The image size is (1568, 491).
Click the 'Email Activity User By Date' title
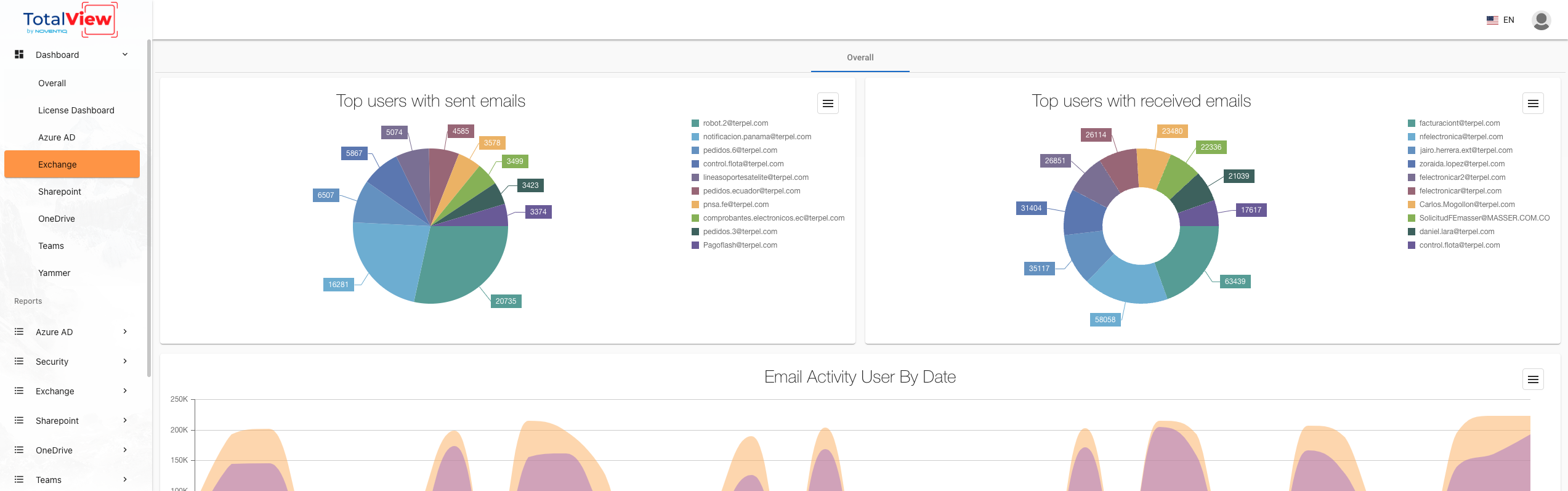(860, 377)
